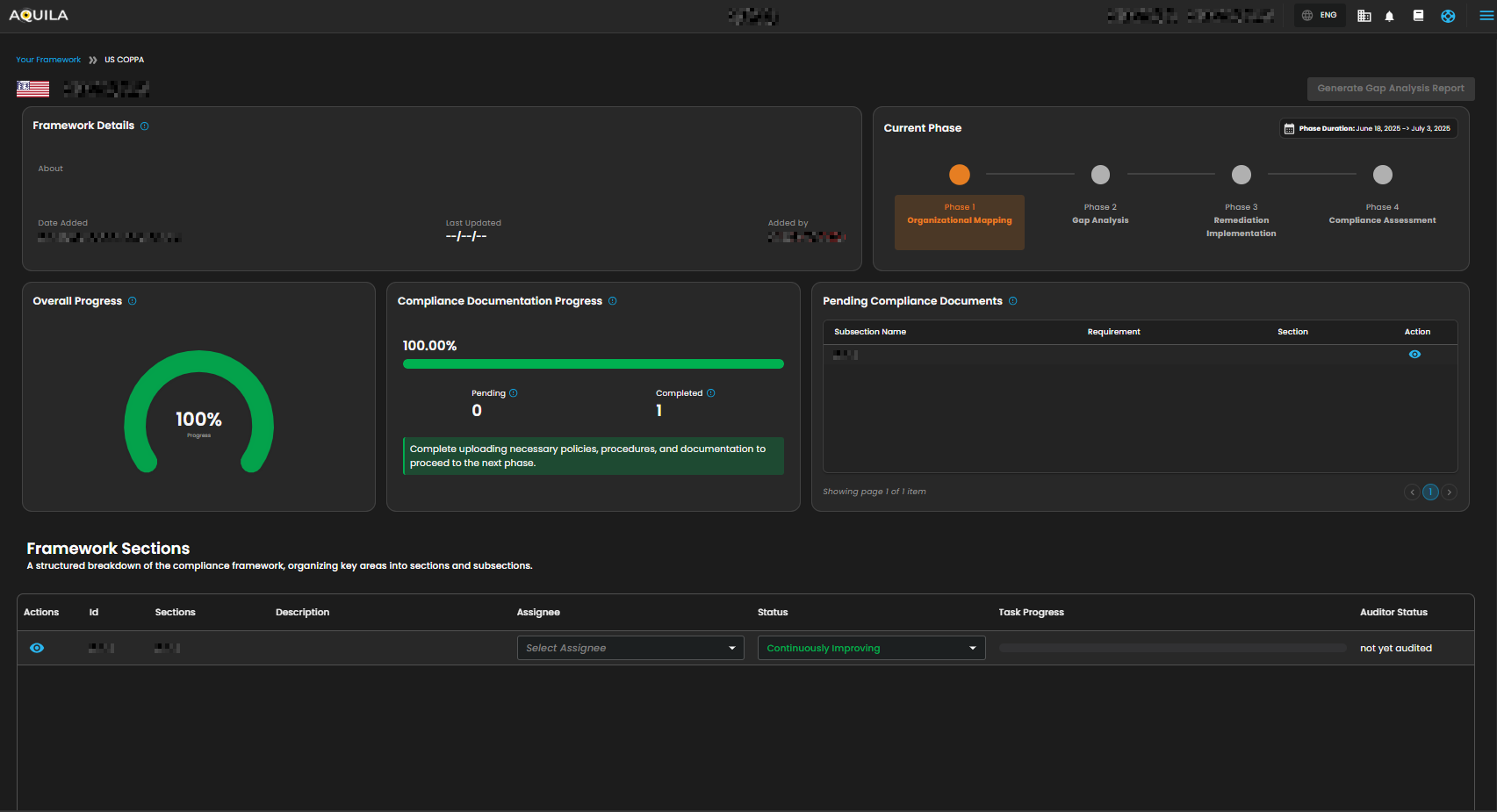Open the documentation book icon
The width and height of the screenshot is (1497, 812).
click(1418, 16)
